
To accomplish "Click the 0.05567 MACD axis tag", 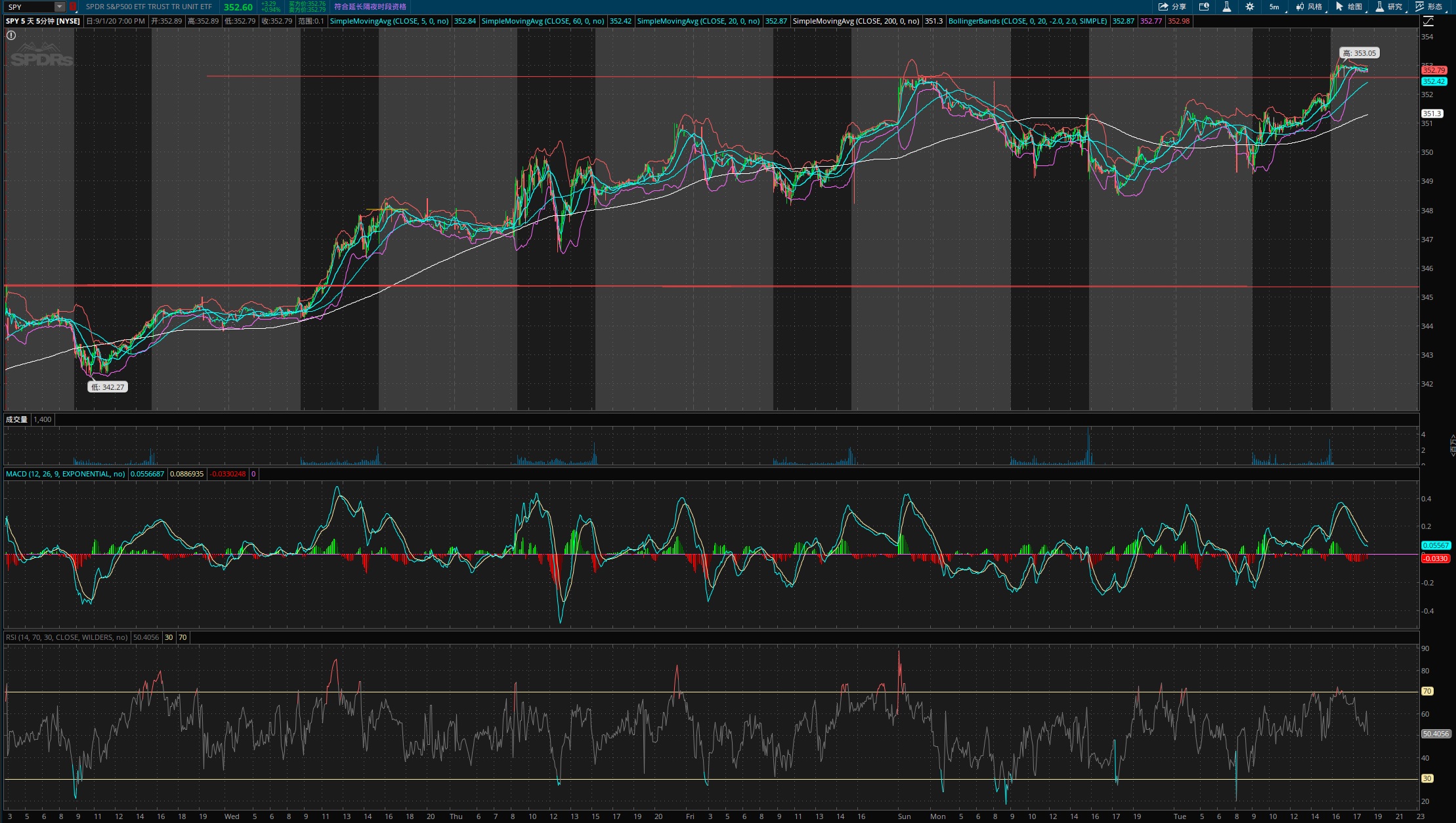I will (x=1436, y=545).
